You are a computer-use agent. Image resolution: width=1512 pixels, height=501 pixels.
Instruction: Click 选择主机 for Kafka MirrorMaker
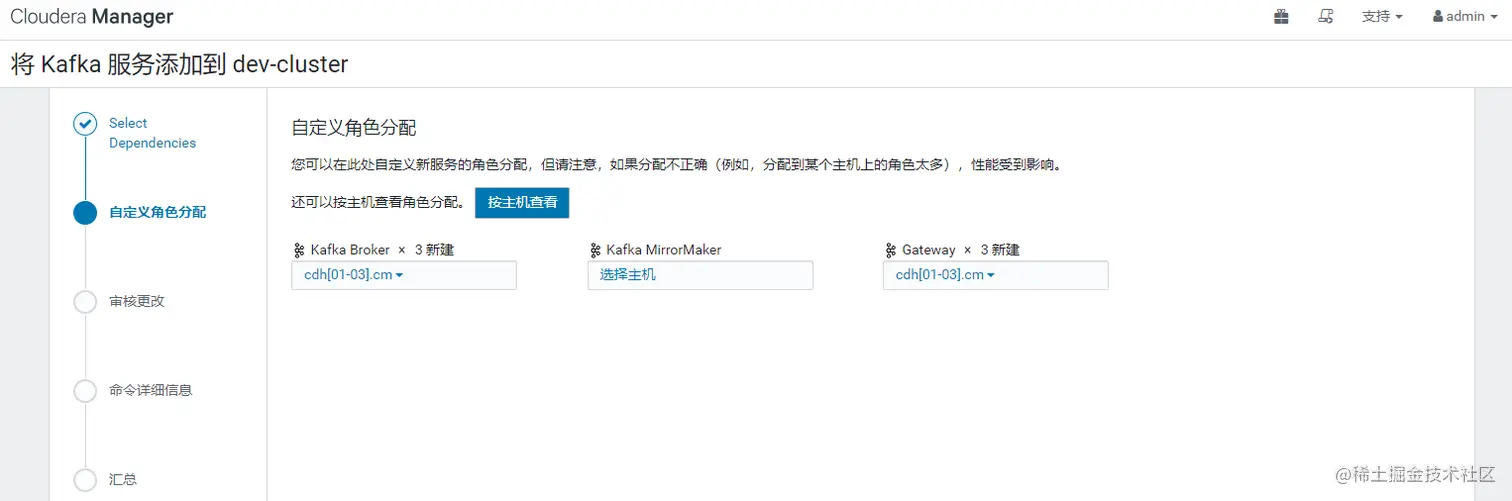[700, 275]
